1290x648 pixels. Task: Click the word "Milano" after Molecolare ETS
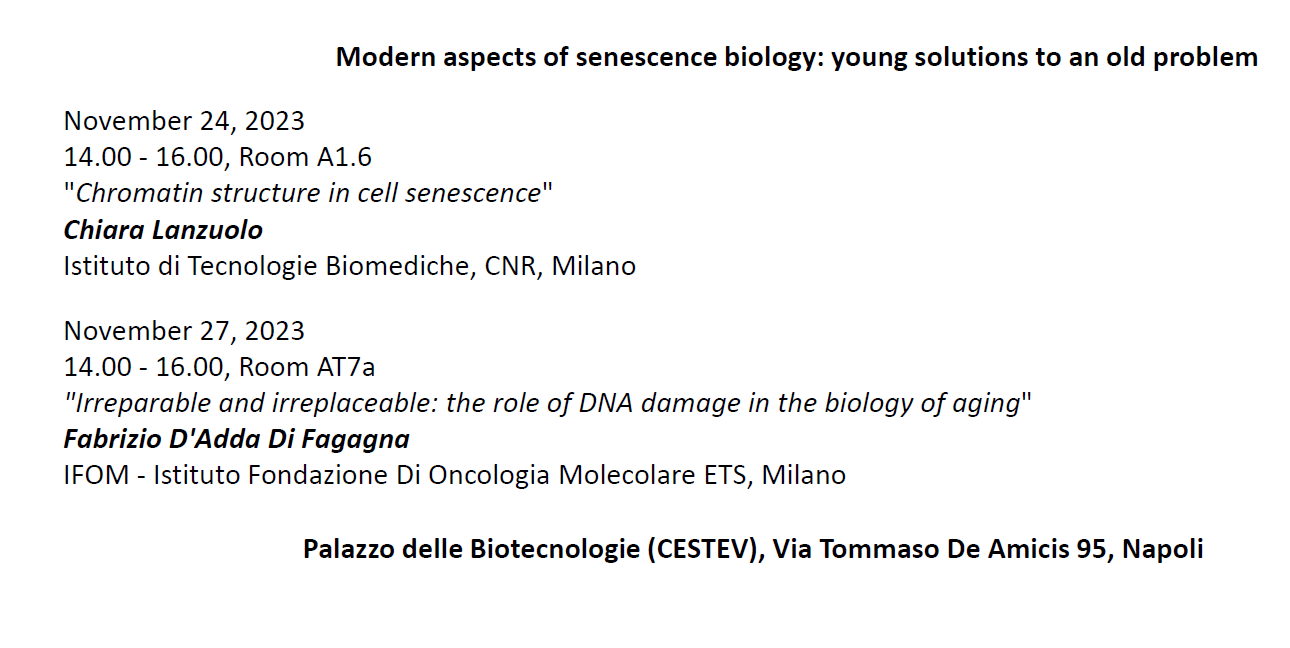click(804, 475)
